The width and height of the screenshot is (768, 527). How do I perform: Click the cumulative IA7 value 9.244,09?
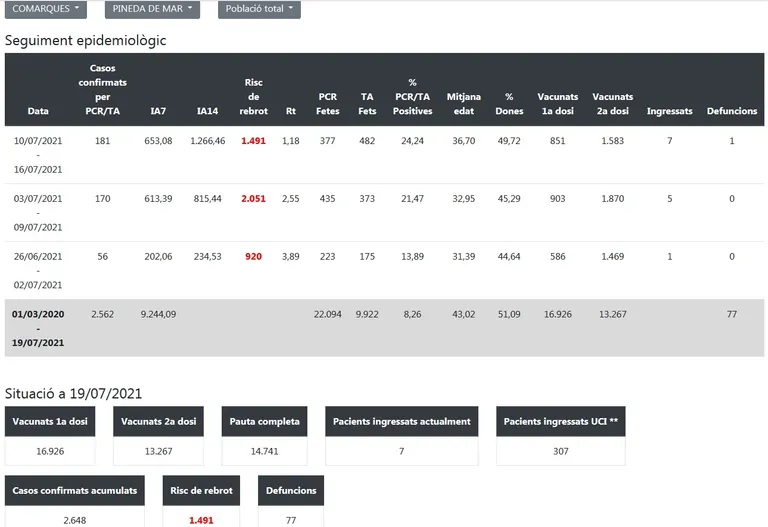[x=158, y=314]
